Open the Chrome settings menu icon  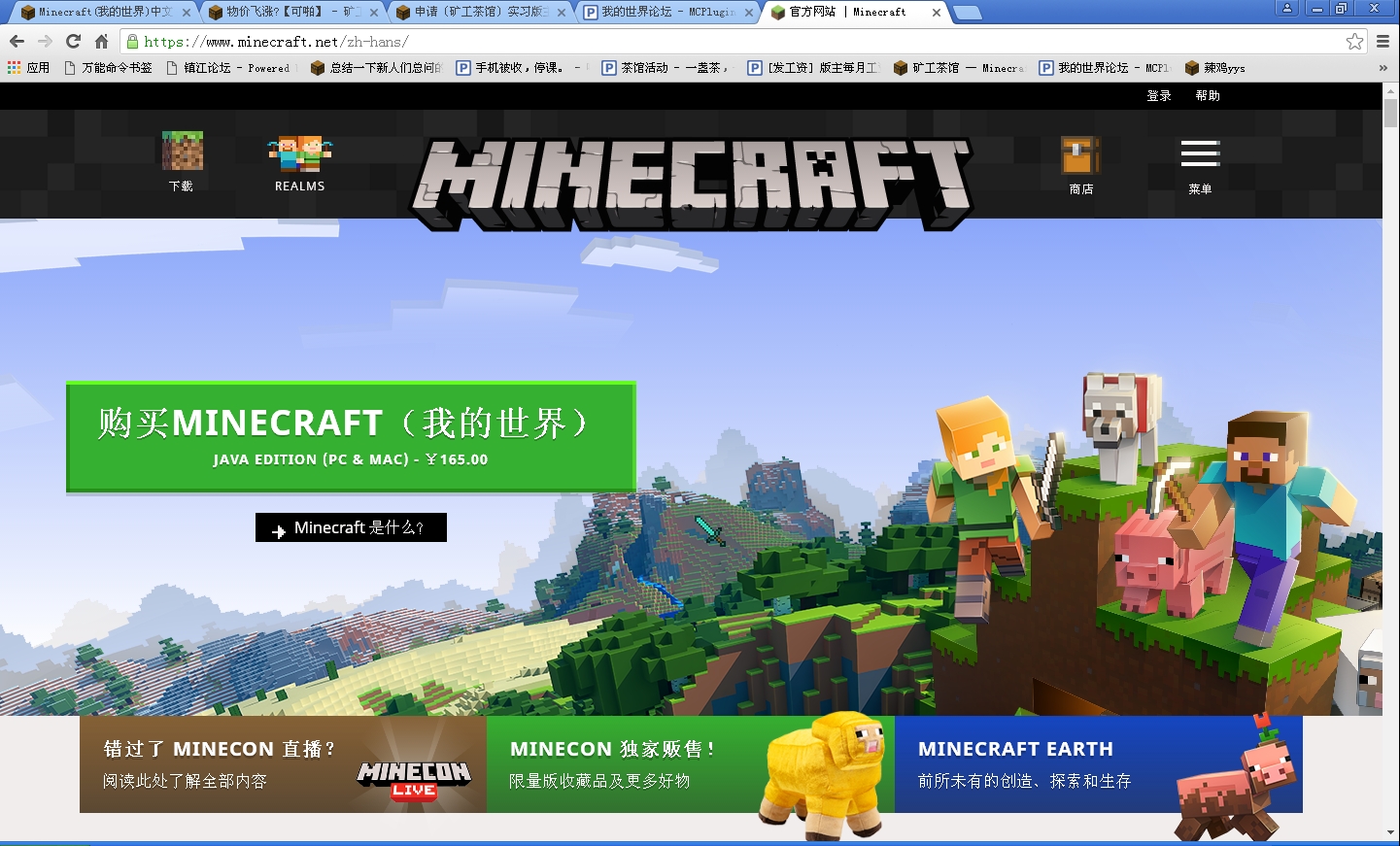coord(1383,41)
